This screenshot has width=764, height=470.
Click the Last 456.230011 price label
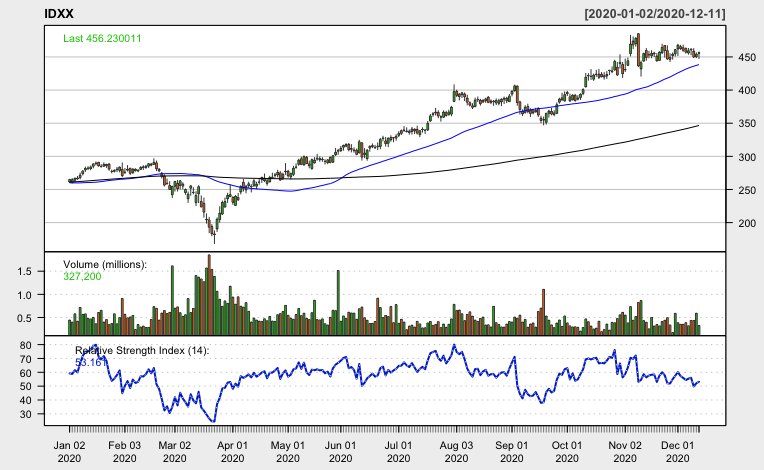[x=102, y=38]
